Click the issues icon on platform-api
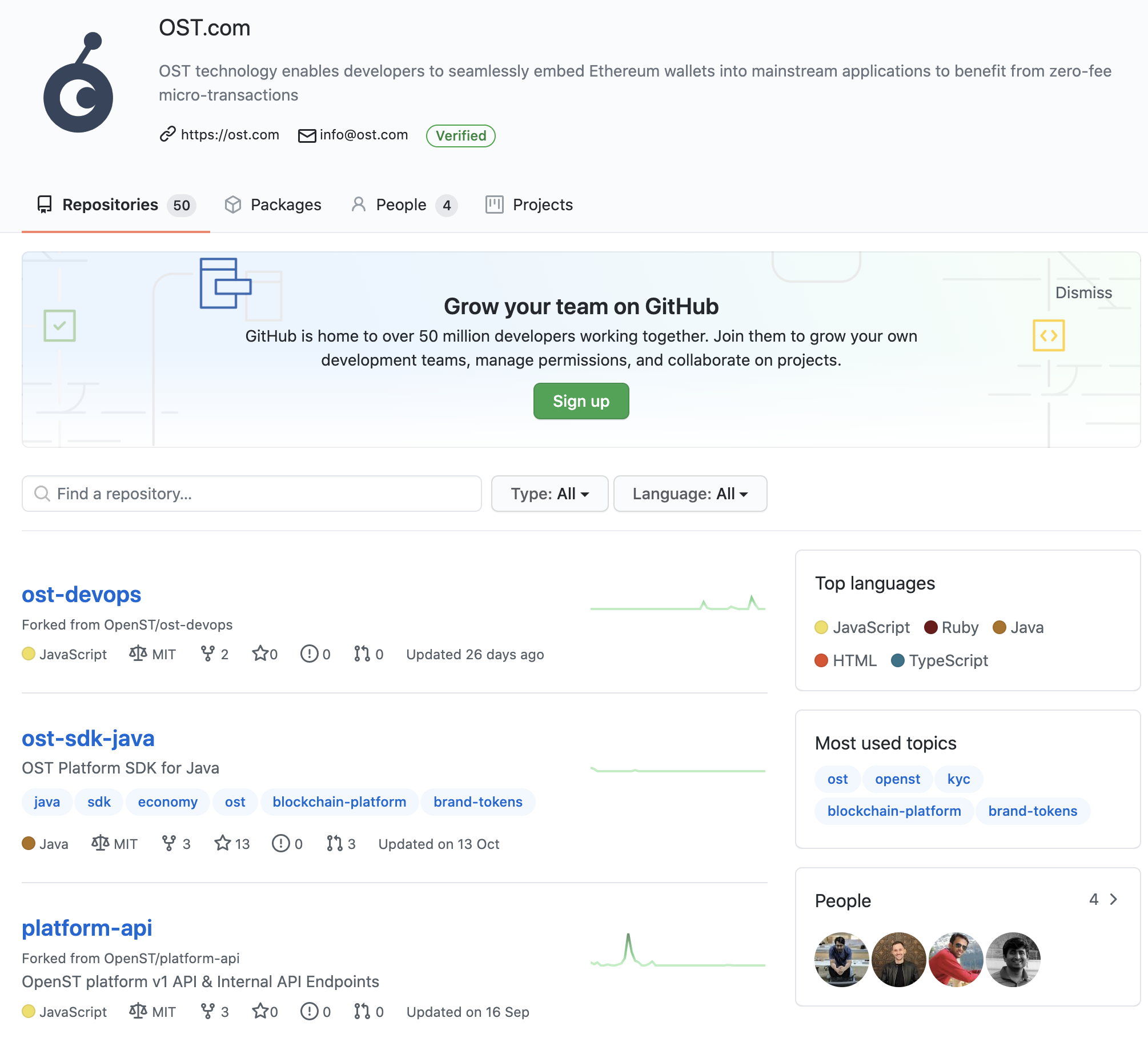The image size is (1148, 1042). click(309, 1011)
